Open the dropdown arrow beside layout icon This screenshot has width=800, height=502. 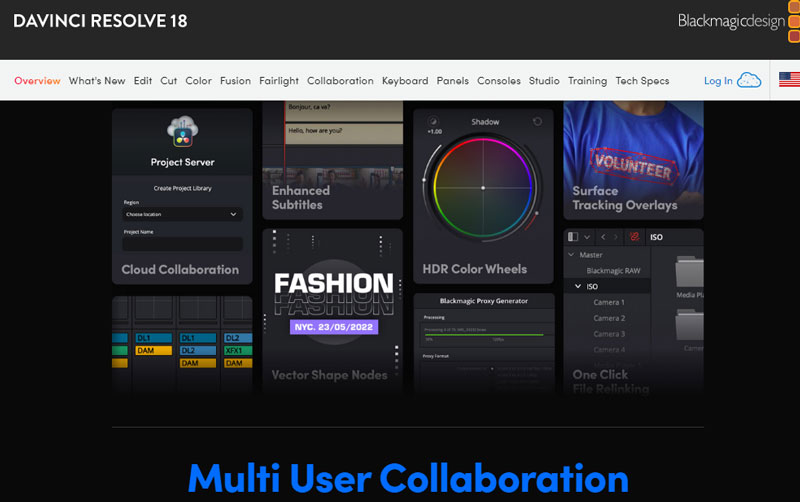click(x=587, y=237)
